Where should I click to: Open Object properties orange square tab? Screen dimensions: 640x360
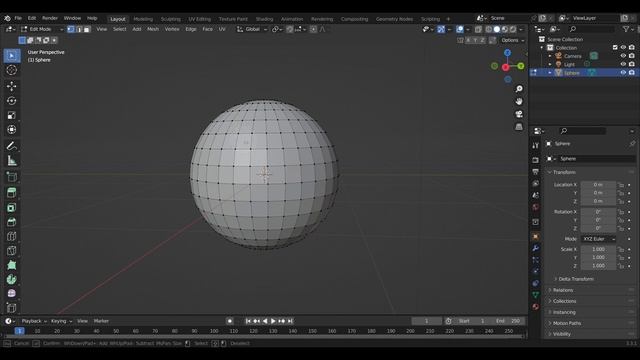(536, 237)
